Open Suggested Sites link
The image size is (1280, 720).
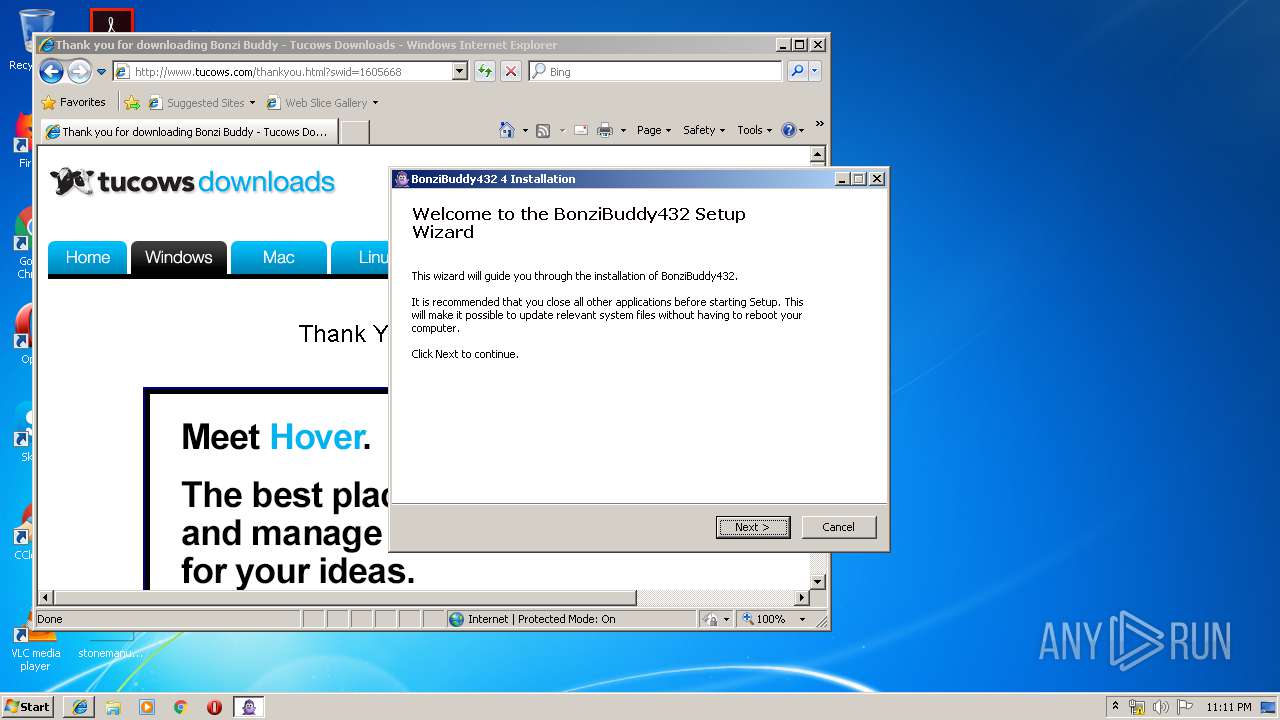coord(196,102)
